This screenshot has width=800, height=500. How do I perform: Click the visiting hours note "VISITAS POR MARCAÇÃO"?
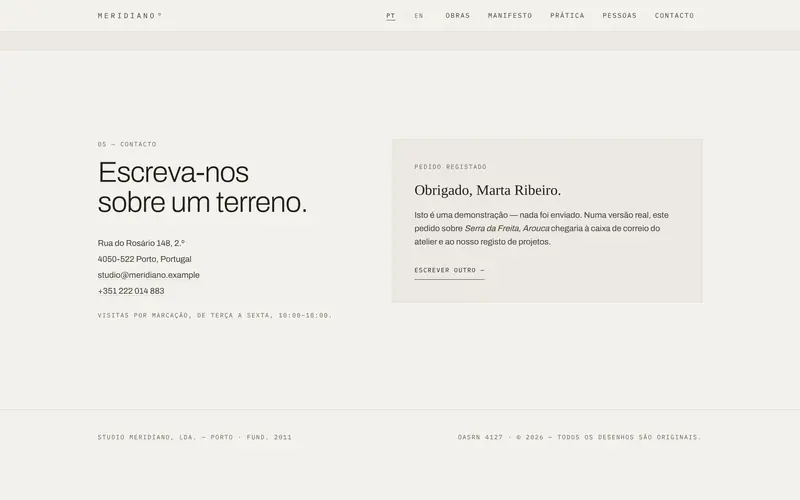click(x=215, y=315)
